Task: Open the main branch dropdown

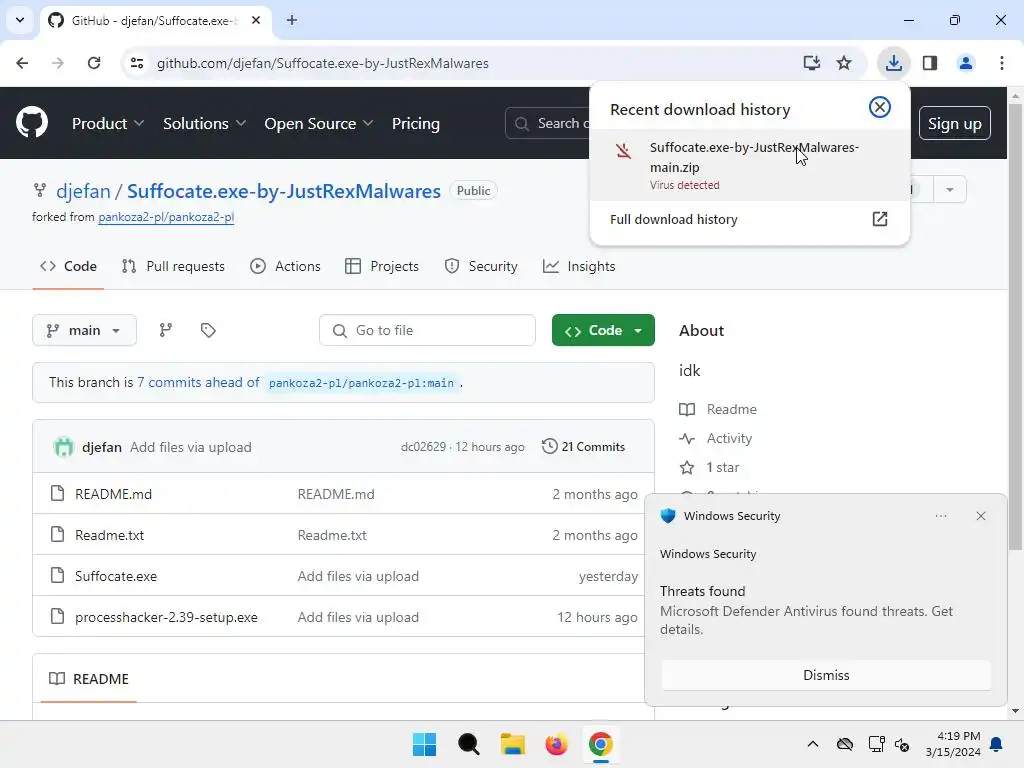Action: coord(84,330)
